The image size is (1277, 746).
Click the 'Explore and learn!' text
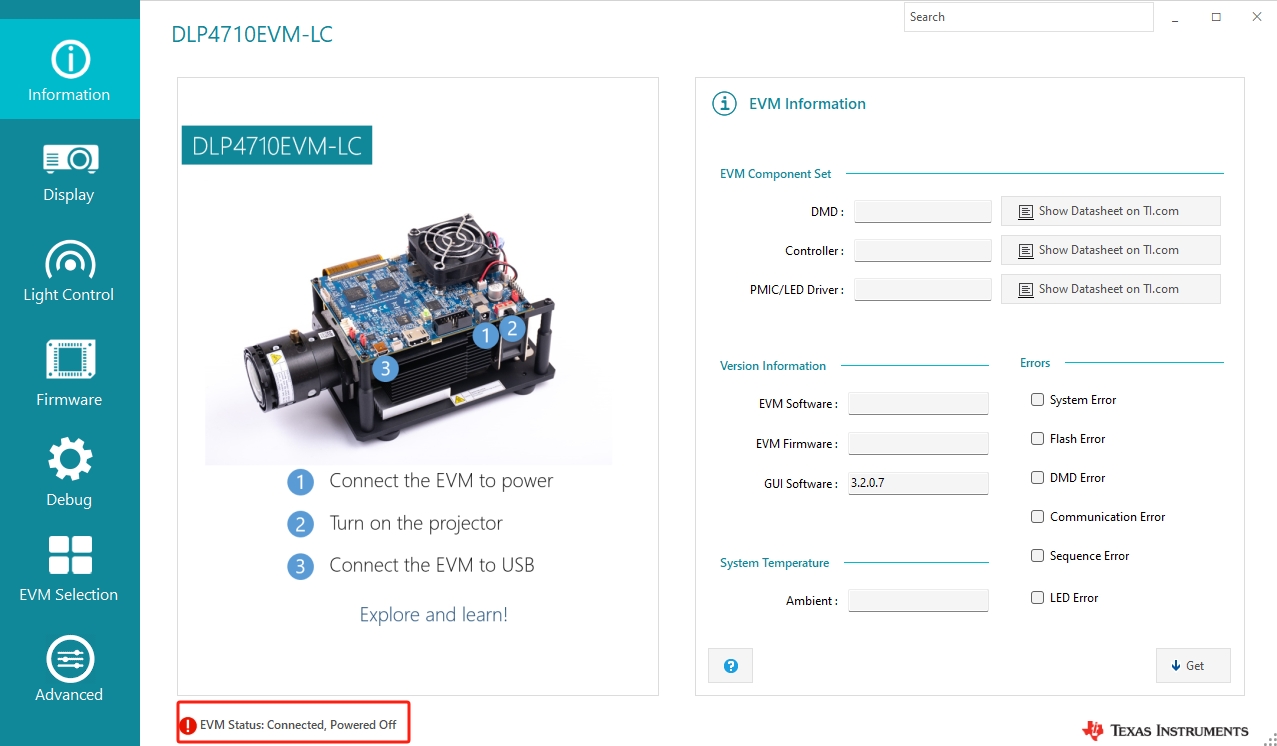pos(433,614)
